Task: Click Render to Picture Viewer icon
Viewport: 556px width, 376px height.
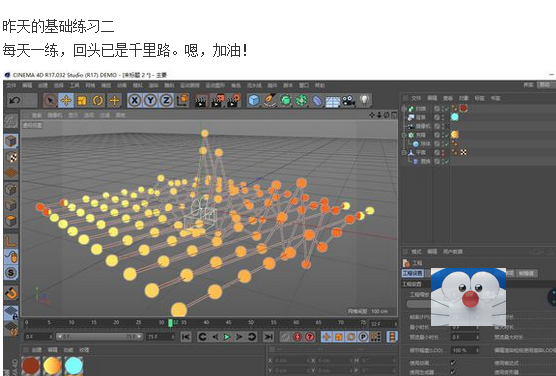Action: coord(217,101)
